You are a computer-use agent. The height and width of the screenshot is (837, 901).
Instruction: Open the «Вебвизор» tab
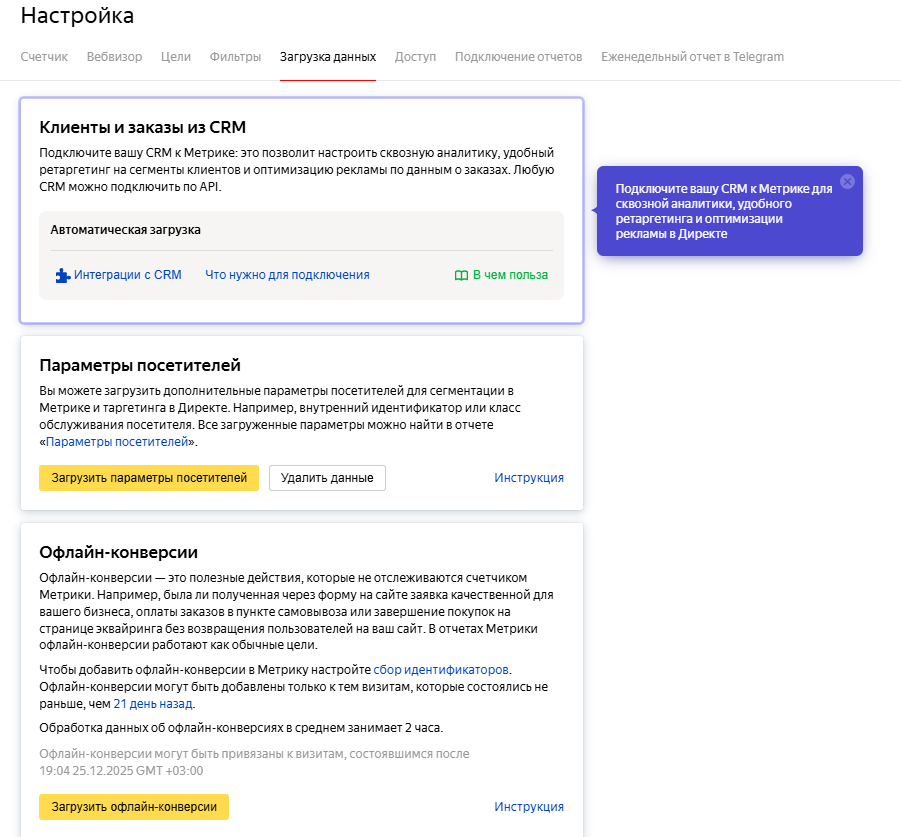click(x=114, y=57)
